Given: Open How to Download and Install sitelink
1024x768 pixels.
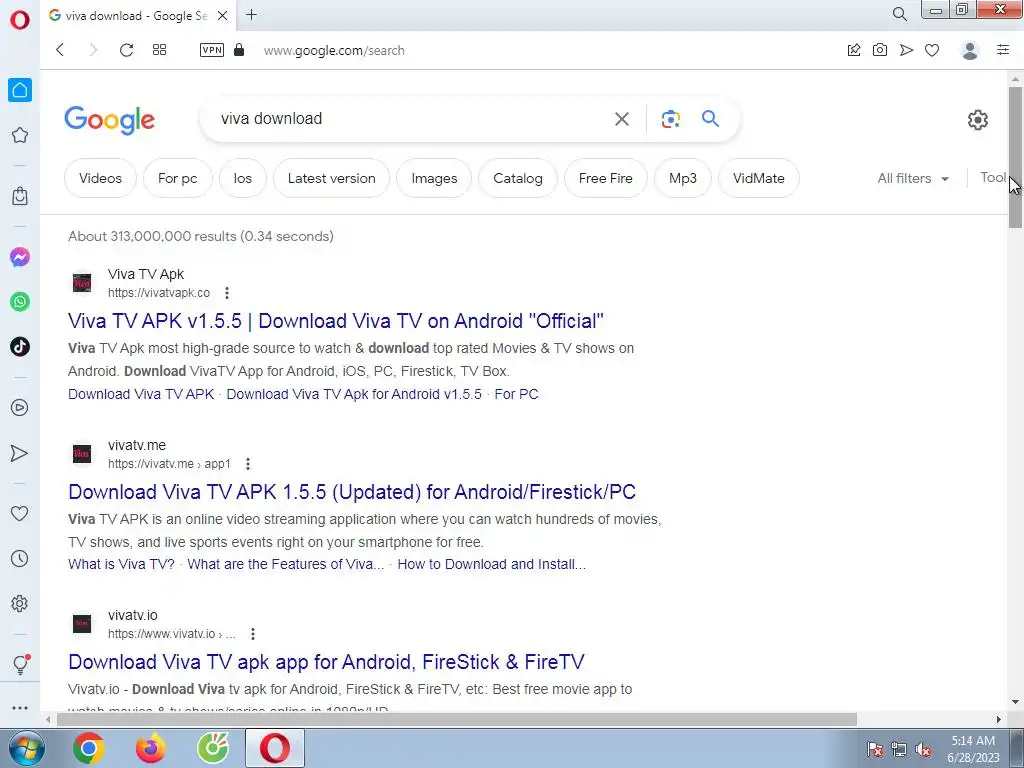Looking at the screenshot, I should [492, 564].
